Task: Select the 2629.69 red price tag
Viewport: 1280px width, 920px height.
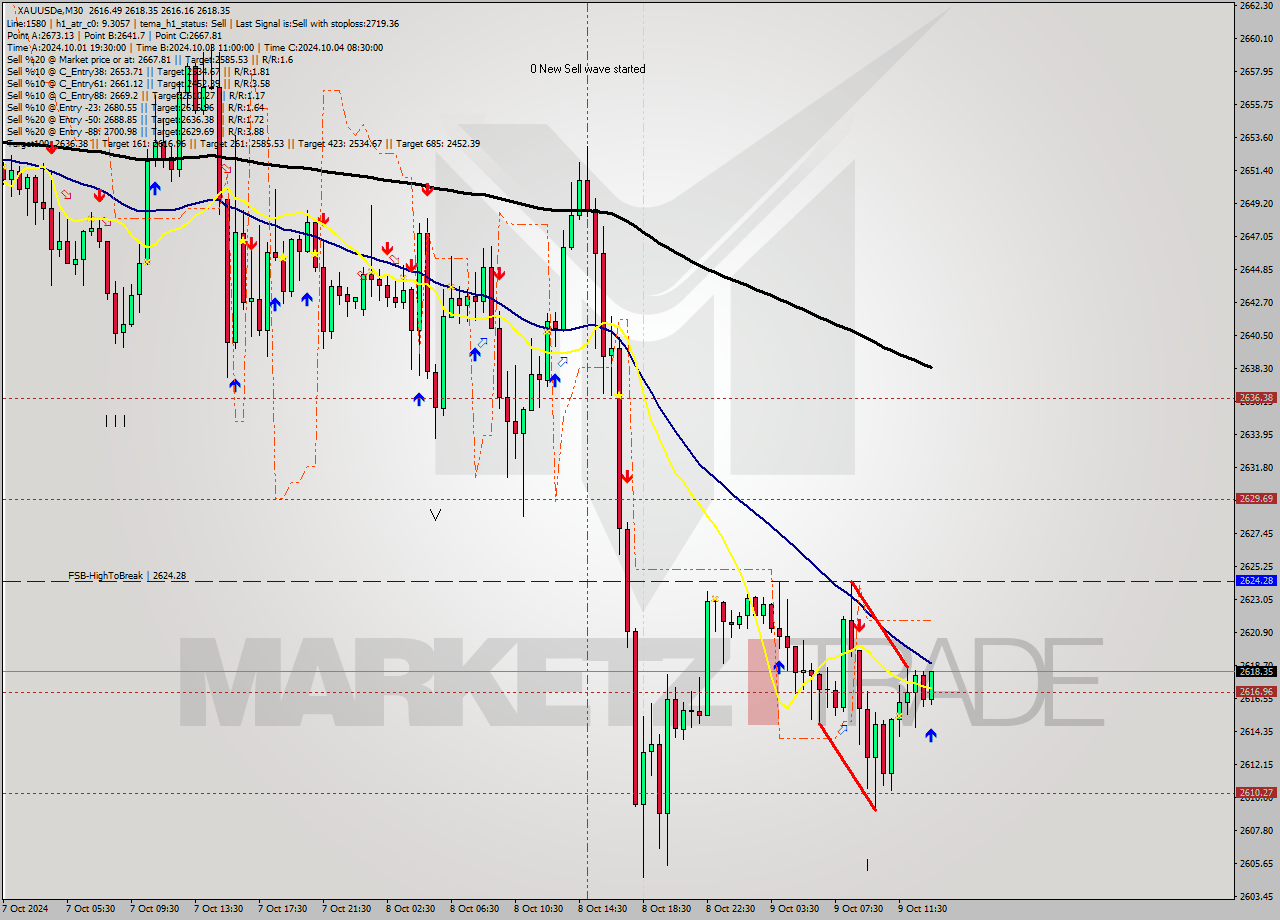Action: pyautogui.click(x=1255, y=499)
